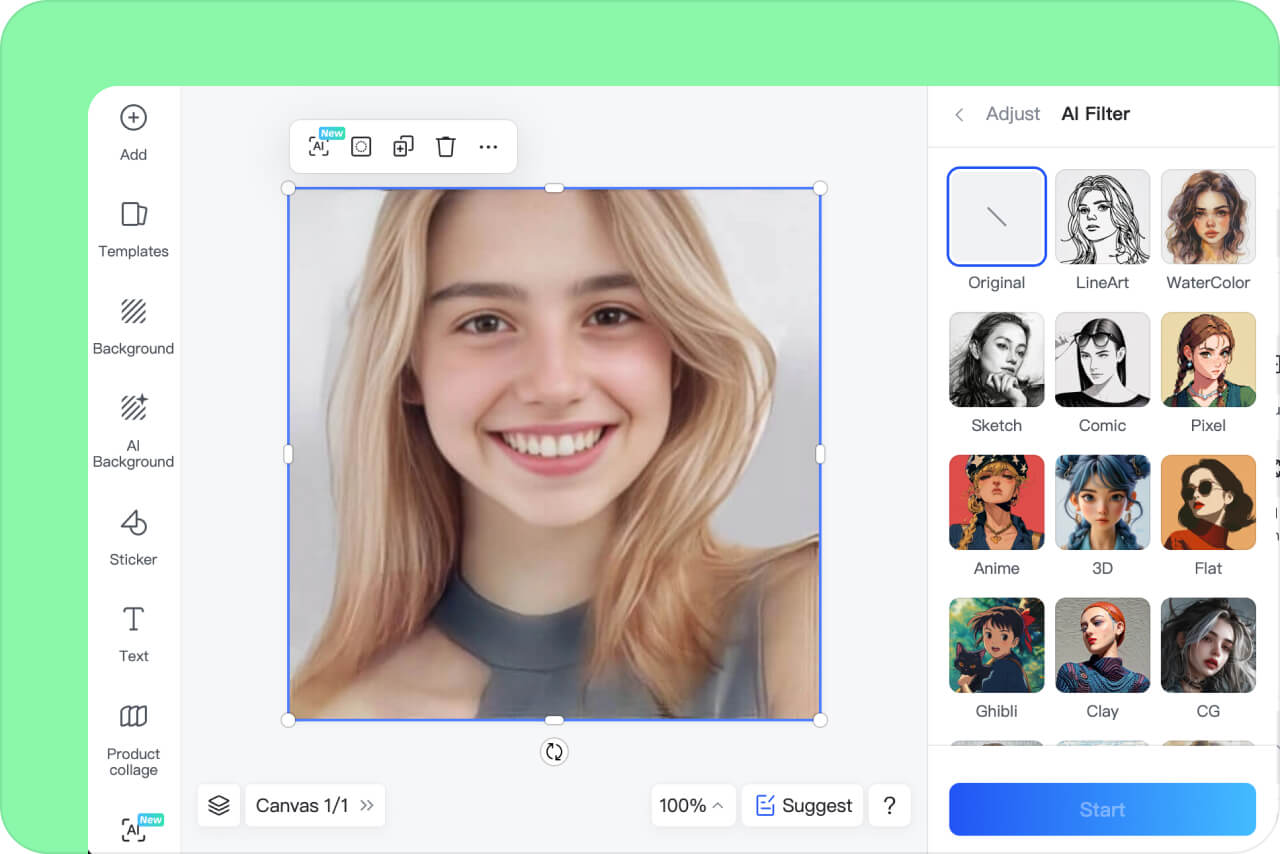Click the top-left corner resize handle
The width and height of the screenshot is (1280, 854).
288,188
